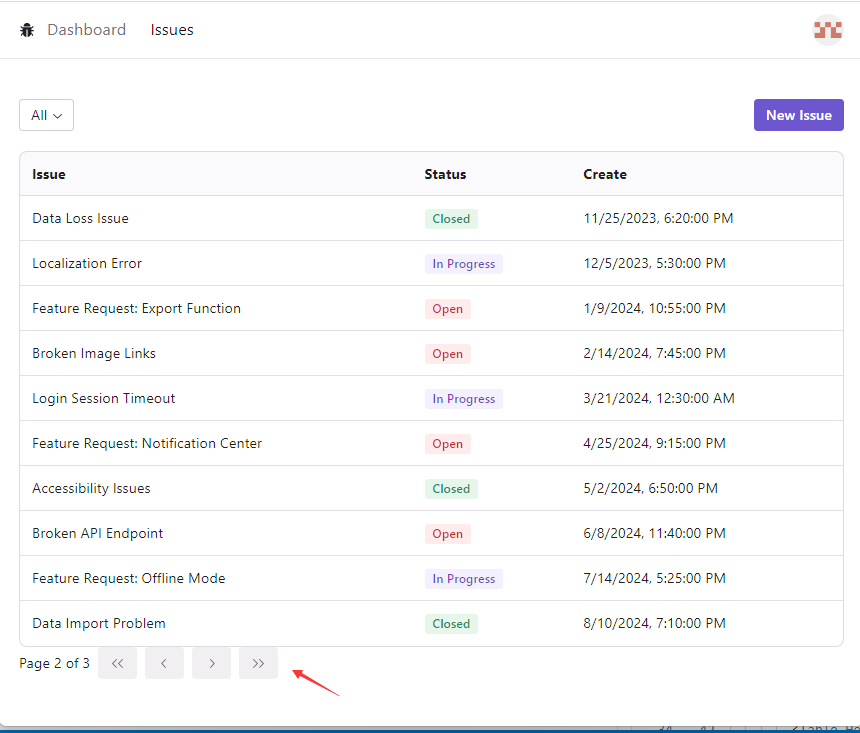Open the Broken Image Links issue
This screenshot has width=860, height=733.
pos(94,353)
